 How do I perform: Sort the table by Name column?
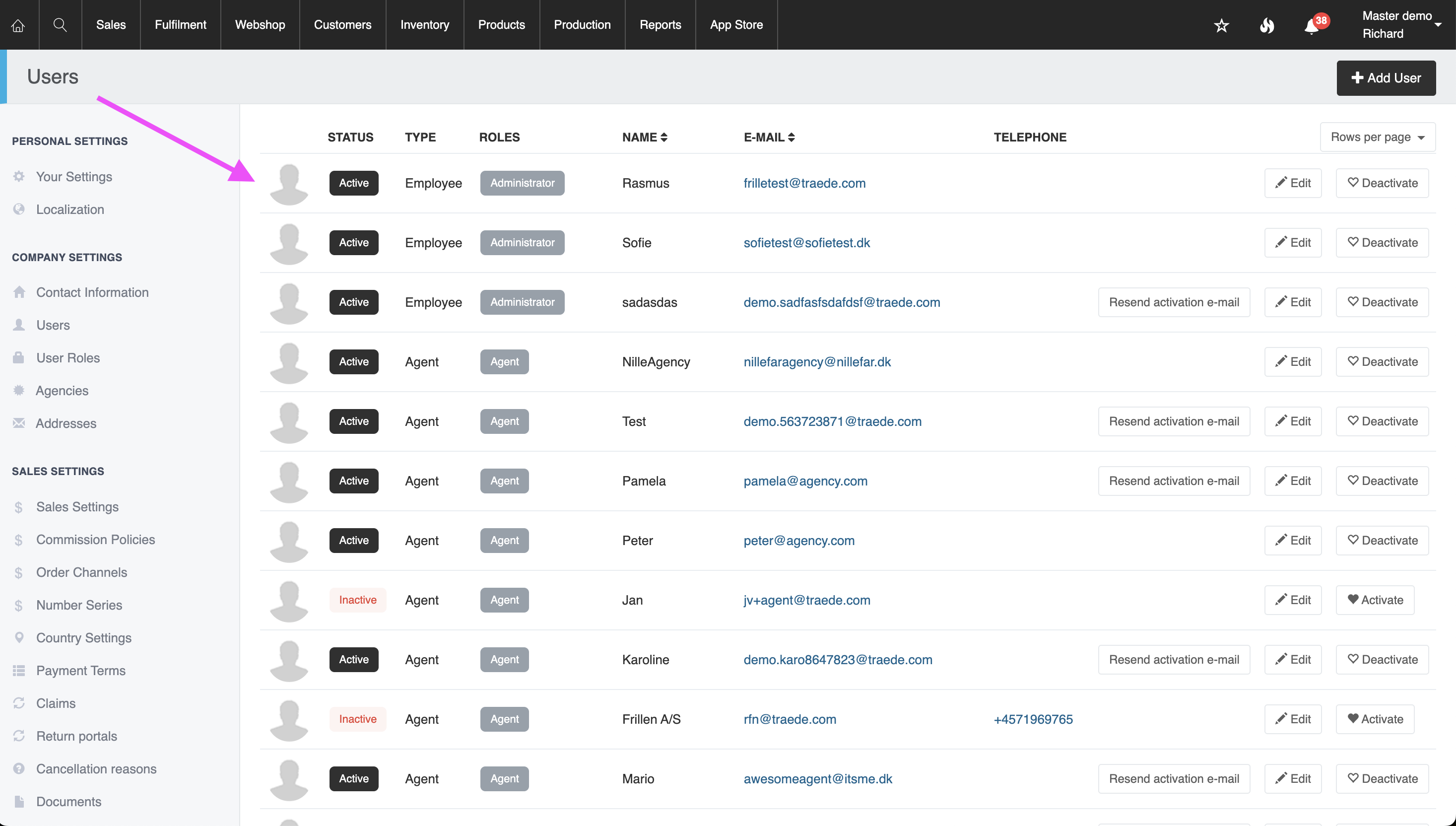645,138
